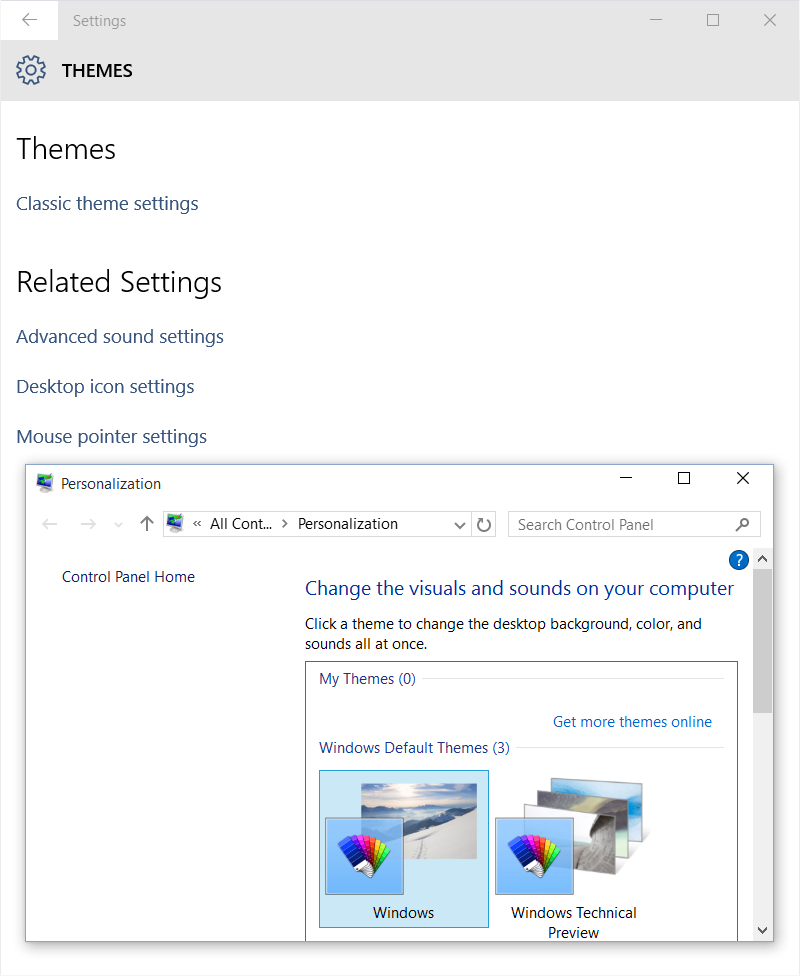The width and height of the screenshot is (800, 976).
Task: Select the Personalization breadcrumb
Action: click(x=347, y=524)
